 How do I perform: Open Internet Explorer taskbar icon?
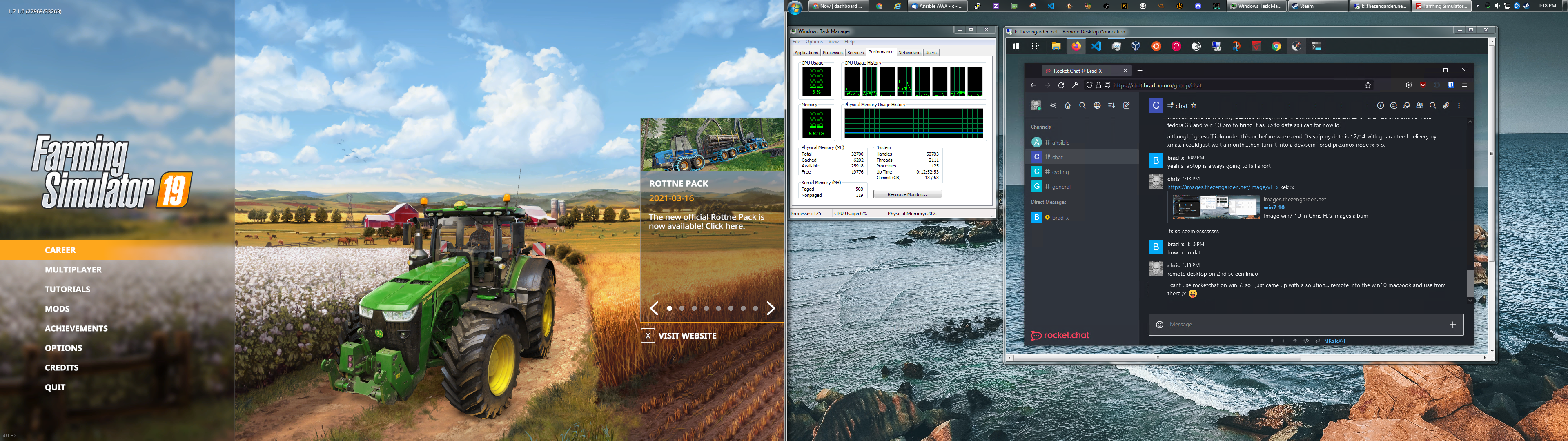[897, 6]
